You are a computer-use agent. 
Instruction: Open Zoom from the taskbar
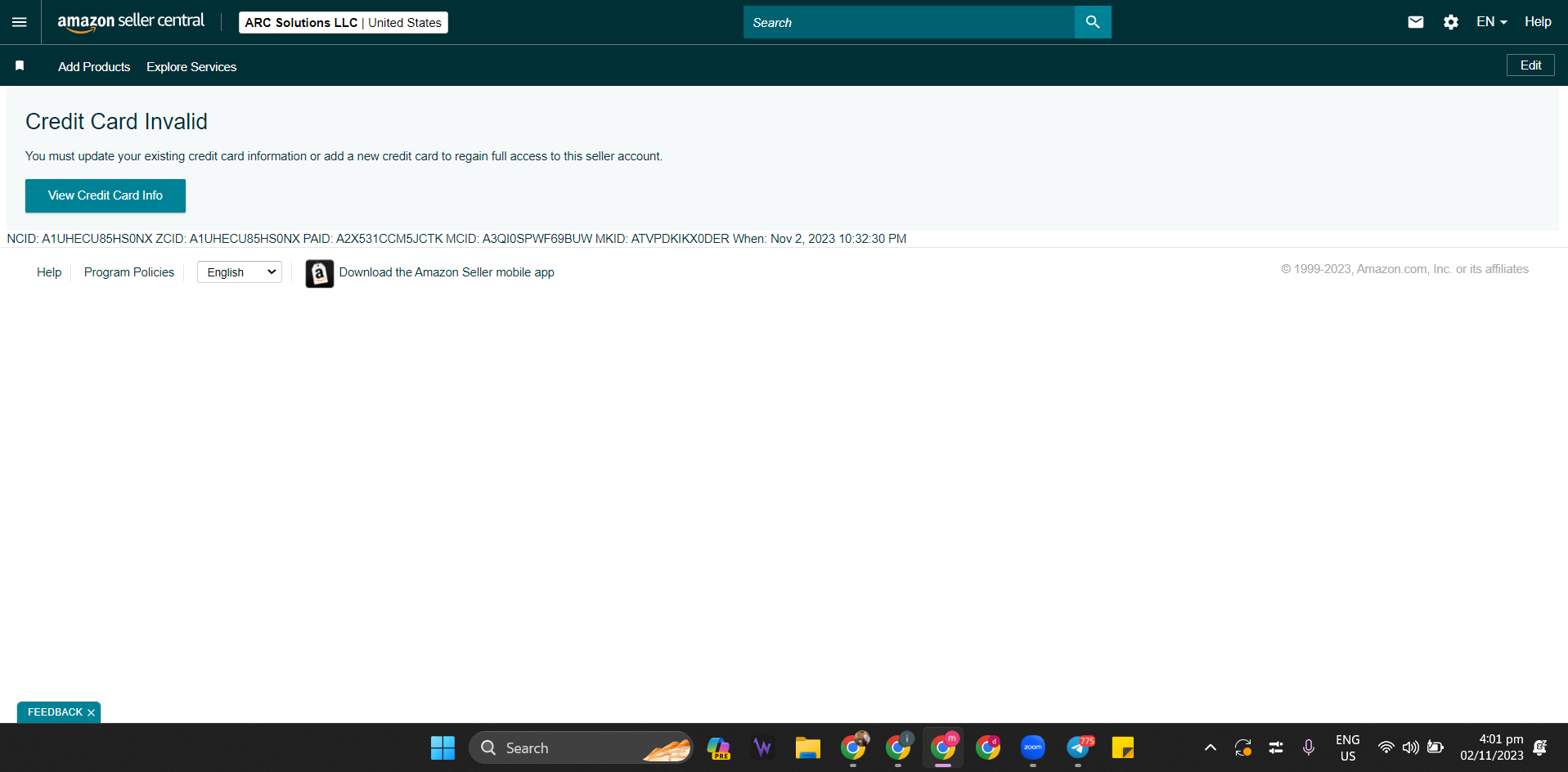point(1033,747)
